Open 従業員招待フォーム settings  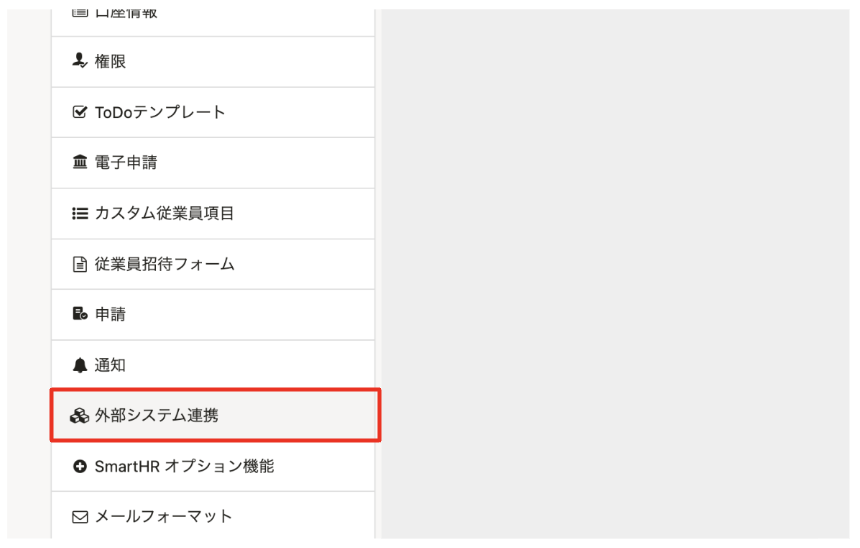tap(213, 264)
